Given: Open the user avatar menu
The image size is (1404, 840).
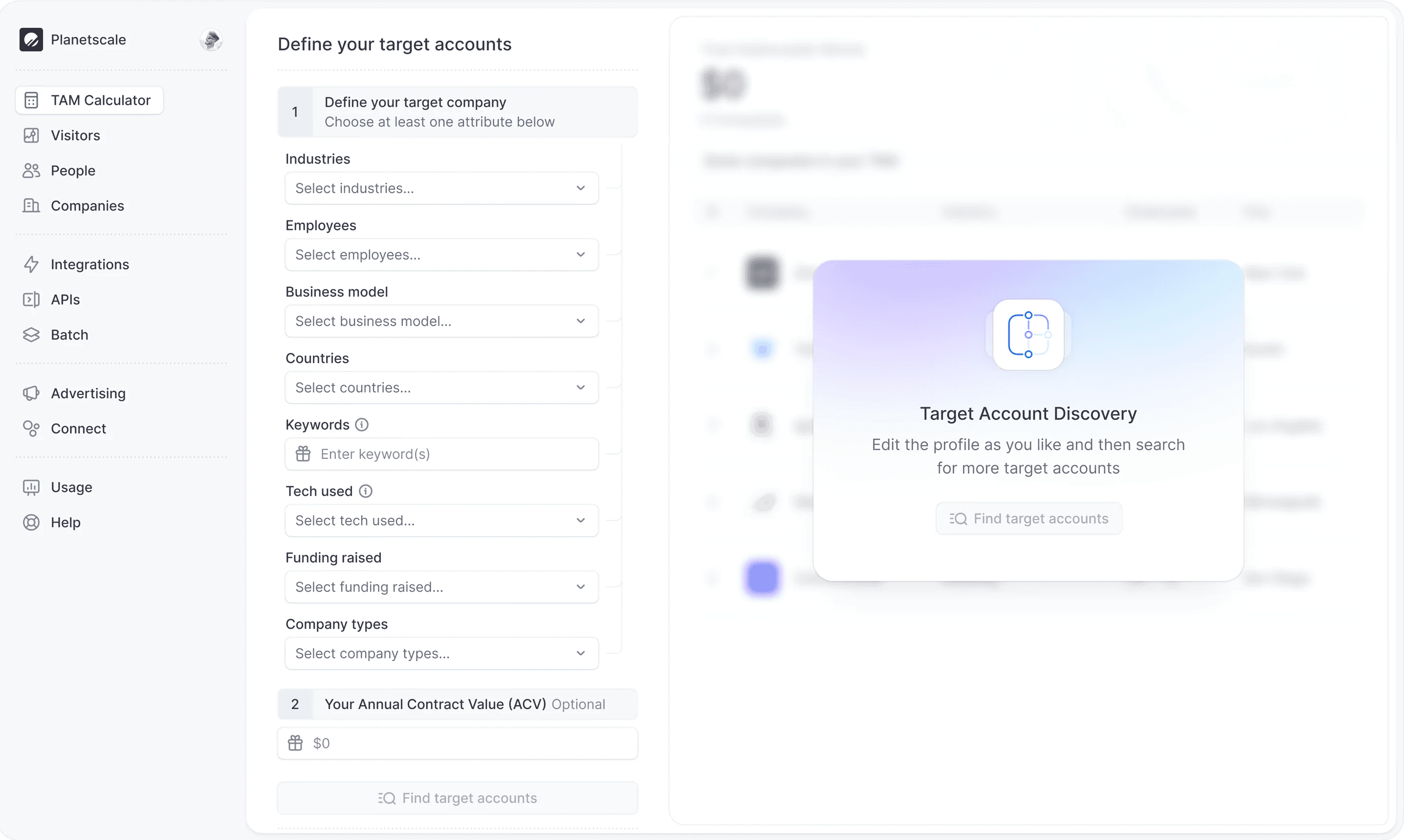Looking at the screenshot, I should (x=211, y=40).
